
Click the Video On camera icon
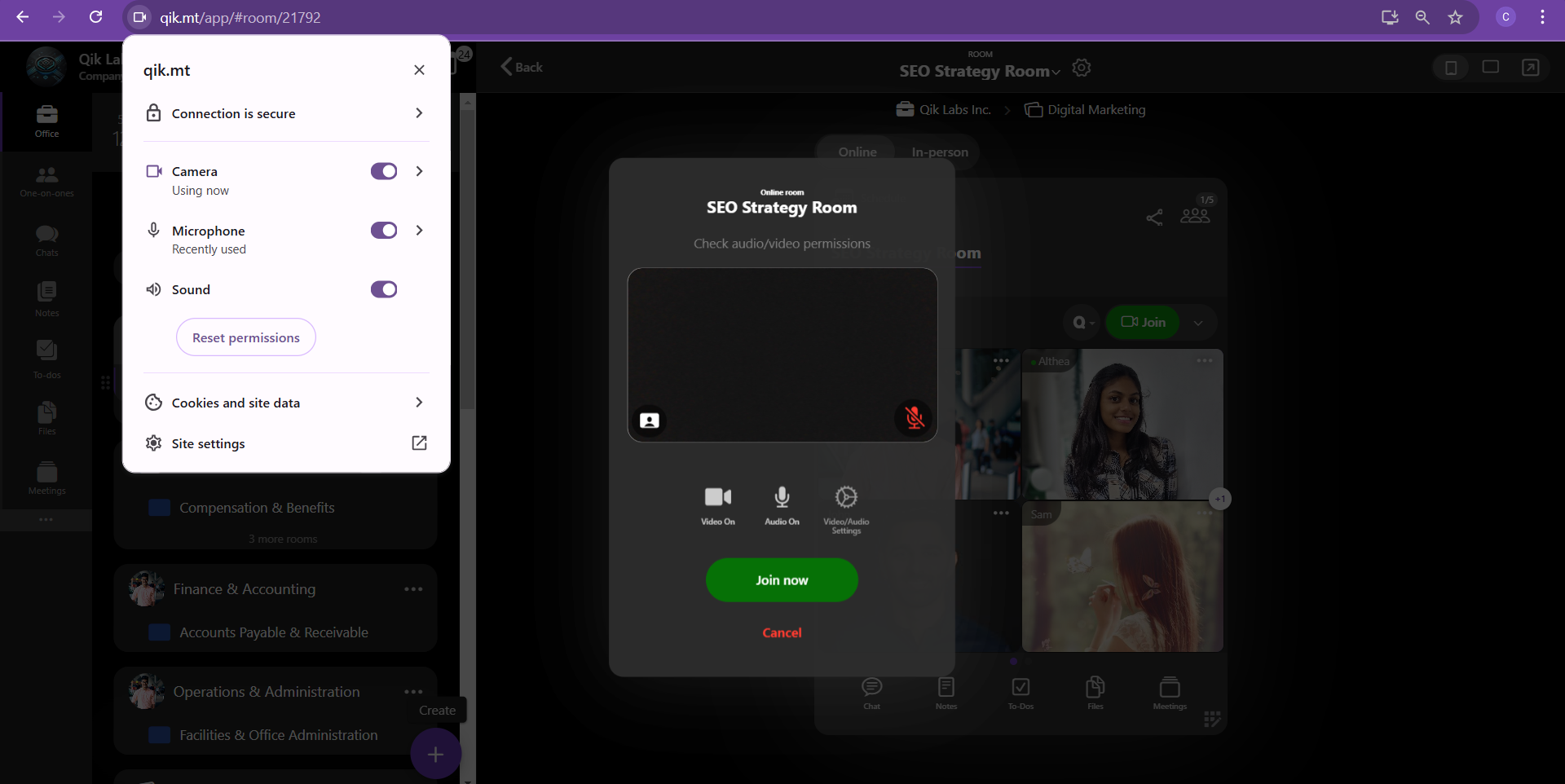point(717,497)
